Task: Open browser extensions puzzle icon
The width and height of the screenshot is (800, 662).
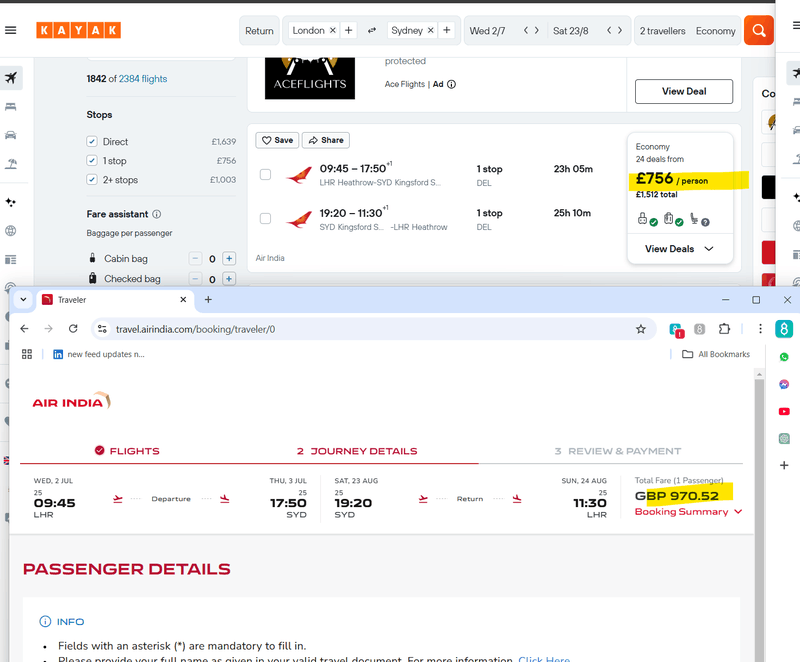Action: 724,329
